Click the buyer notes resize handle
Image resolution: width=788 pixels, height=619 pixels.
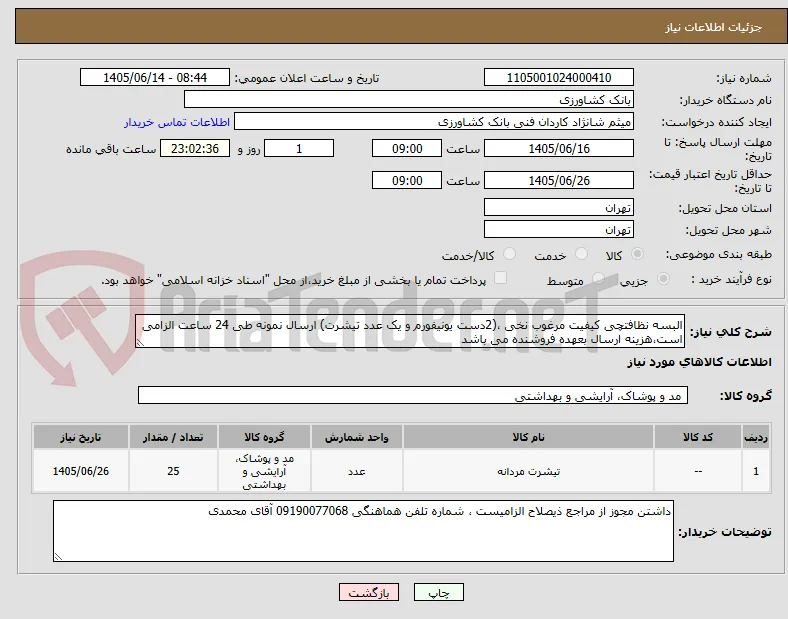point(58,556)
